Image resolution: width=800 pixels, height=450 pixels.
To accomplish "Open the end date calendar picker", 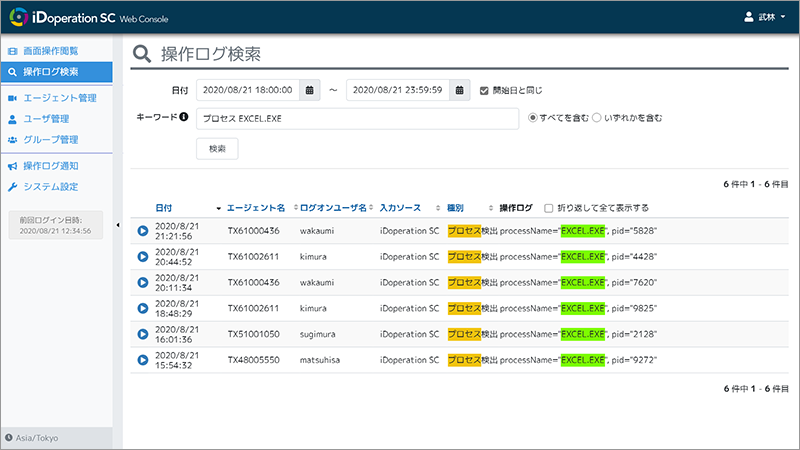I will point(459,90).
